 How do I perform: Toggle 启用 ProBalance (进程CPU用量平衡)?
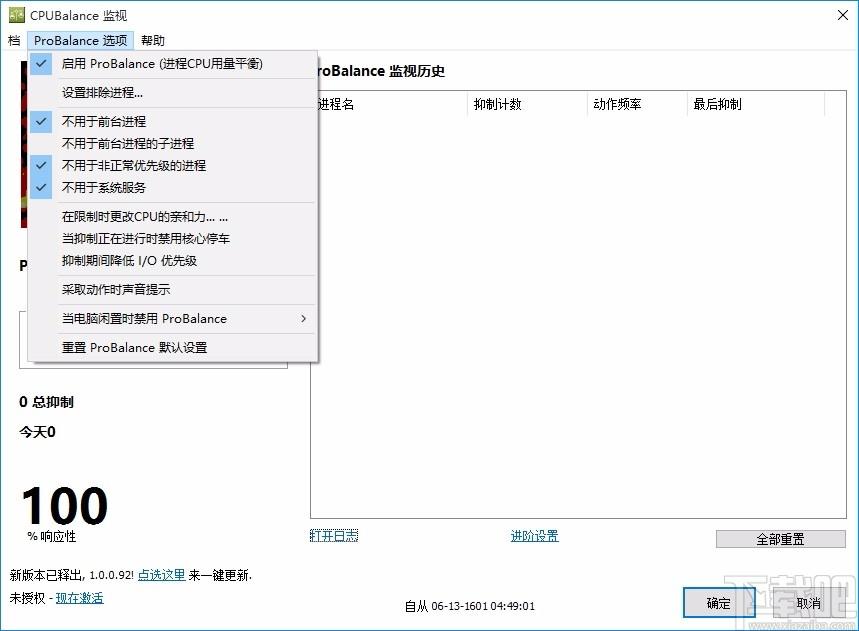[x=172, y=64]
